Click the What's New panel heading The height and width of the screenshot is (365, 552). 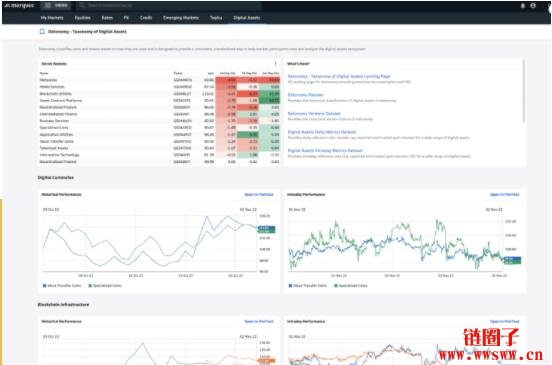[x=298, y=64]
